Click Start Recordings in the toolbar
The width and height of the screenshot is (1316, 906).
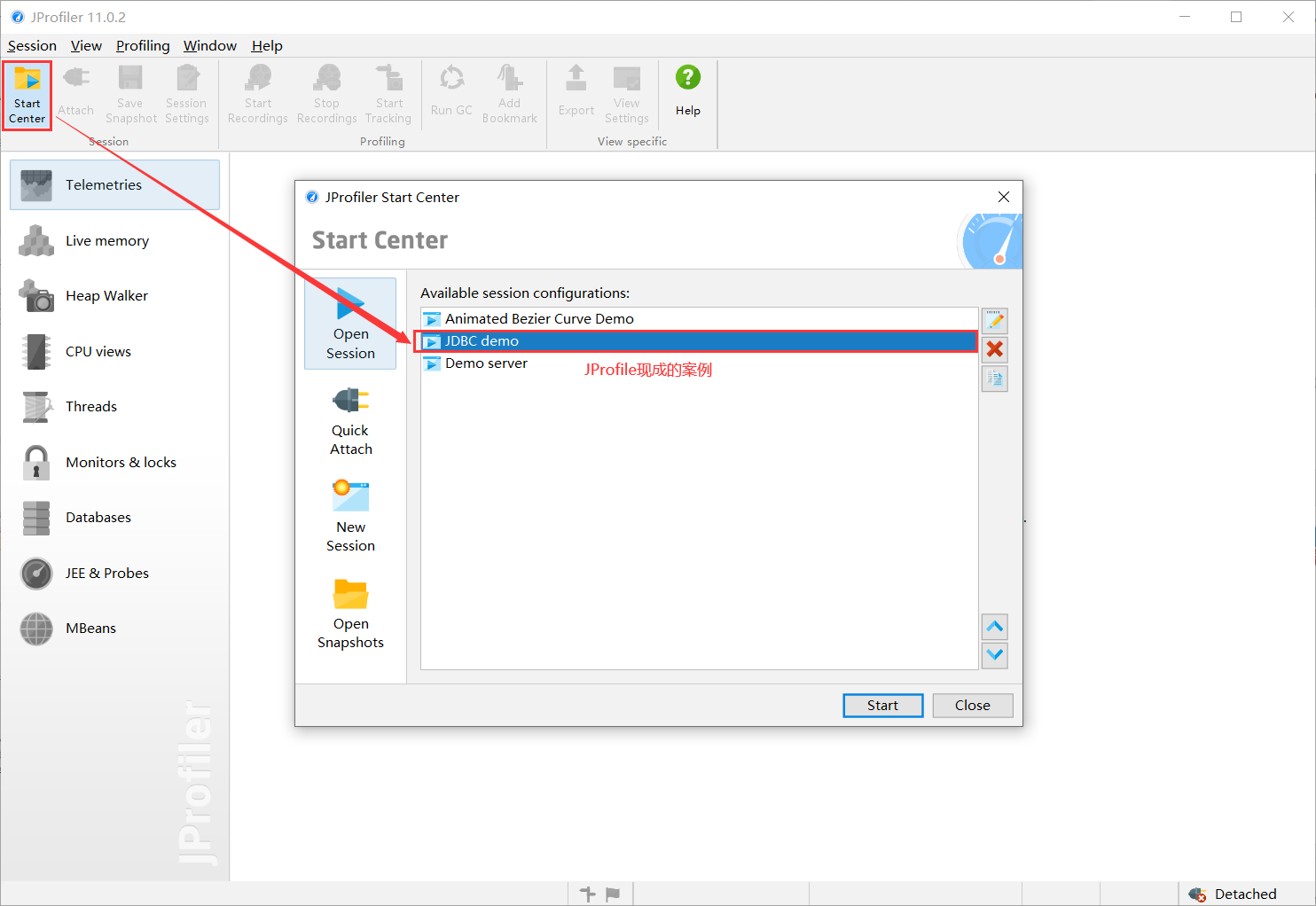coord(258,95)
